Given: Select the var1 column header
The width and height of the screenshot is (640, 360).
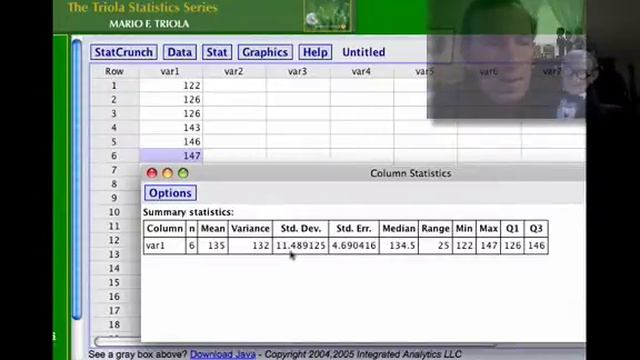Looking at the screenshot, I should (171, 71).
